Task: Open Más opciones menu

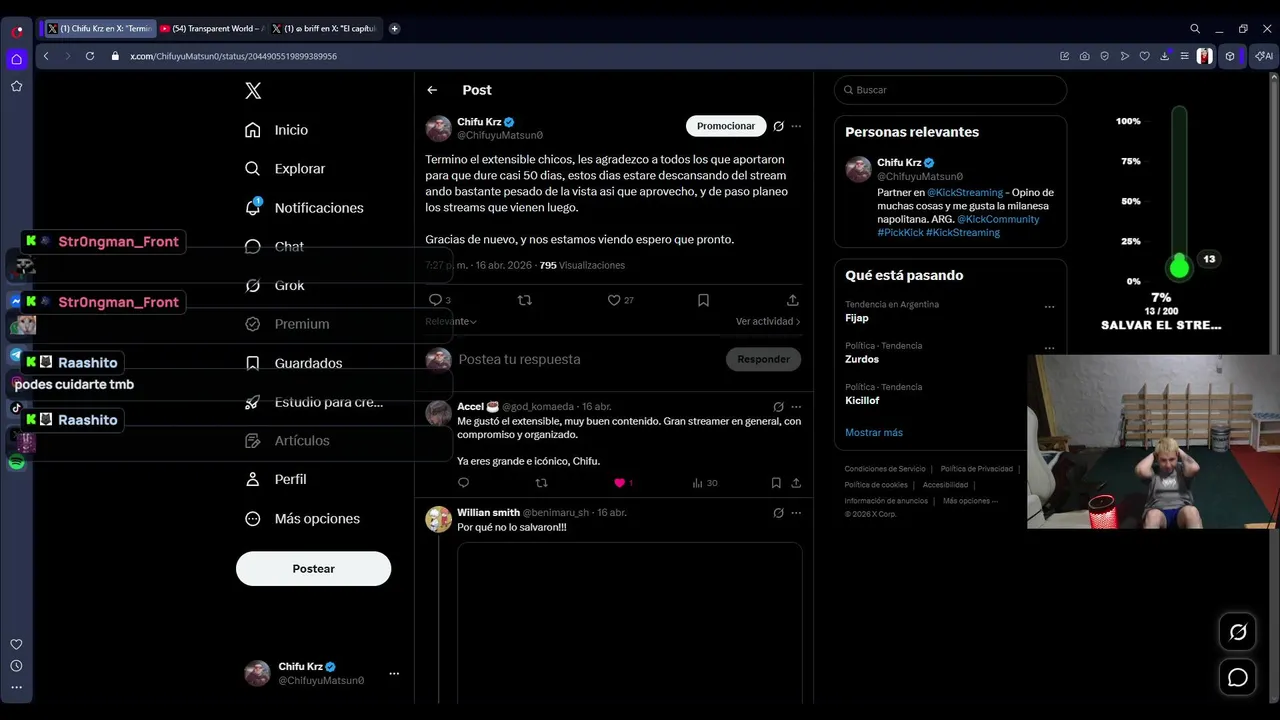Action: click(x=302, y=518)
